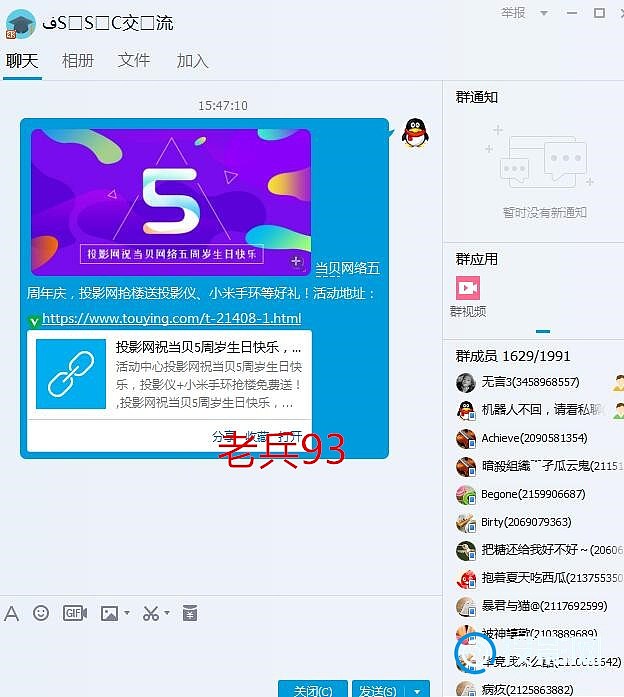The height and width of the screenshot is (697, 624).
Task: Select member 把糖还给我好不好
Action: (x=552, y=550)
